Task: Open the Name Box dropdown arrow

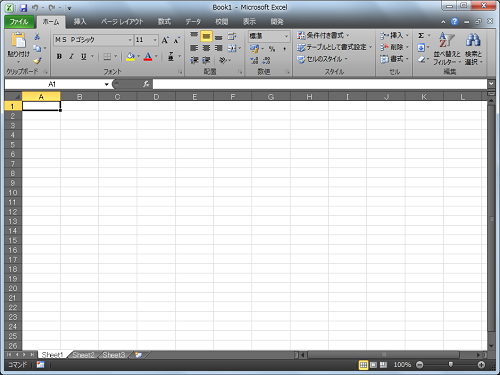Action: tap(107, 84)
